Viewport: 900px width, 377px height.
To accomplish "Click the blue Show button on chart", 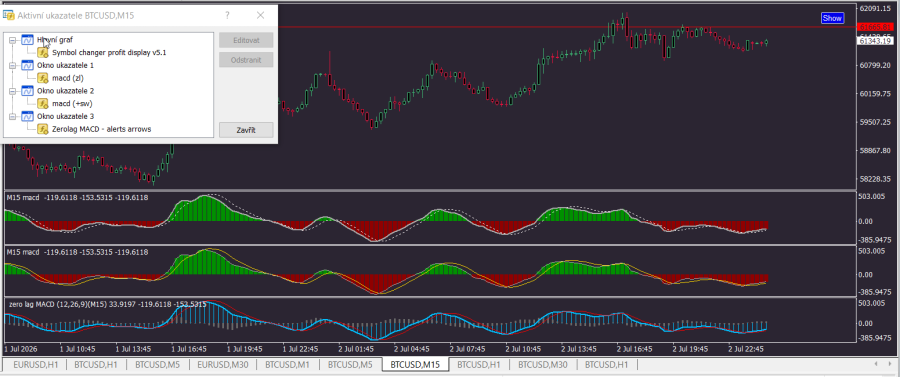I will [x=832, y=18].
